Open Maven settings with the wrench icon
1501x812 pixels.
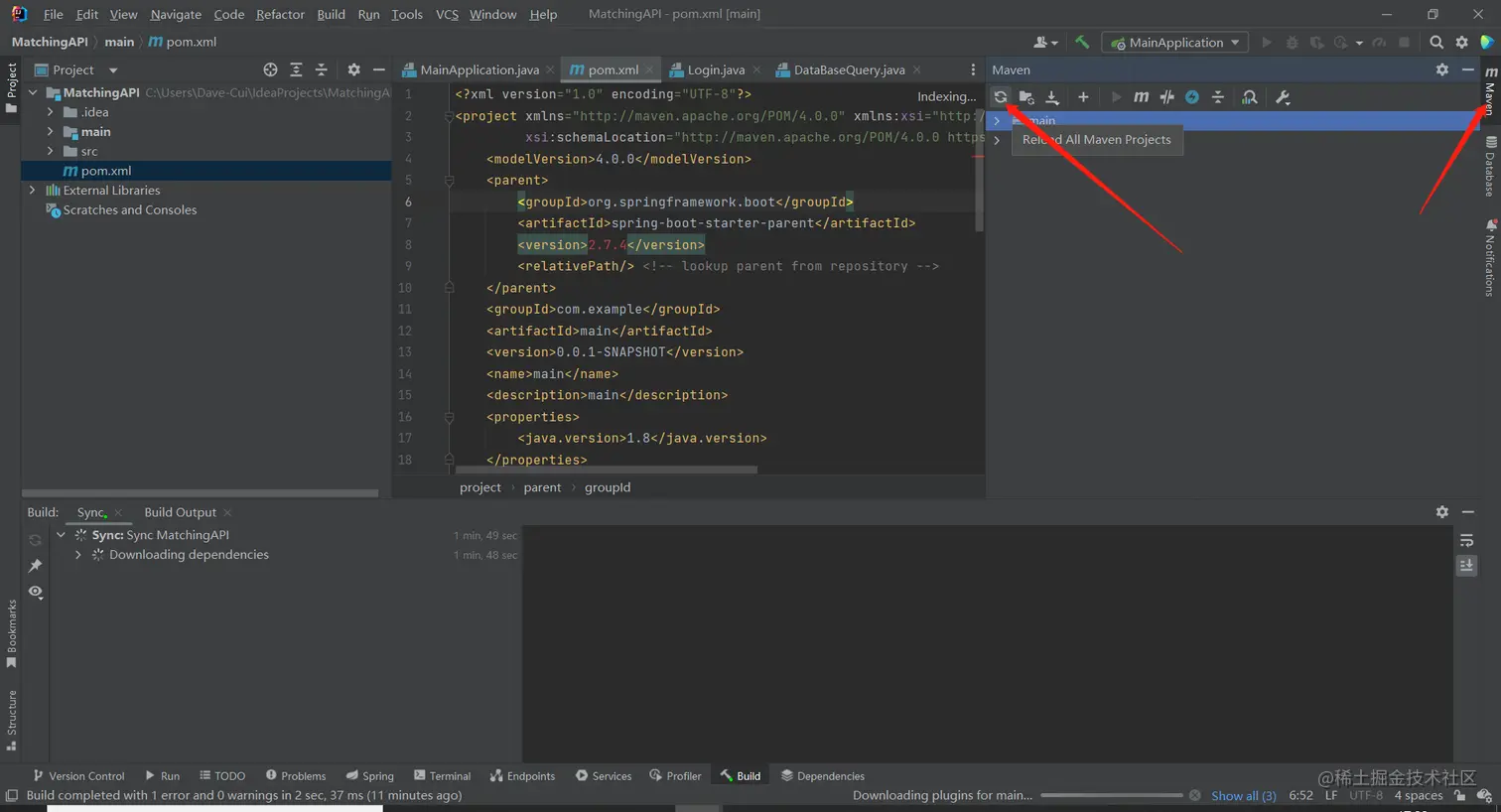(x=1283, y=96)
